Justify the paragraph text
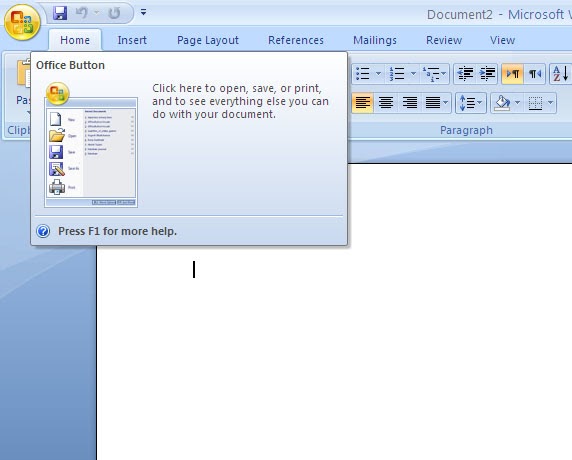Screen dimensions: 572x460 pyautogui.click(x=433, y=103)
